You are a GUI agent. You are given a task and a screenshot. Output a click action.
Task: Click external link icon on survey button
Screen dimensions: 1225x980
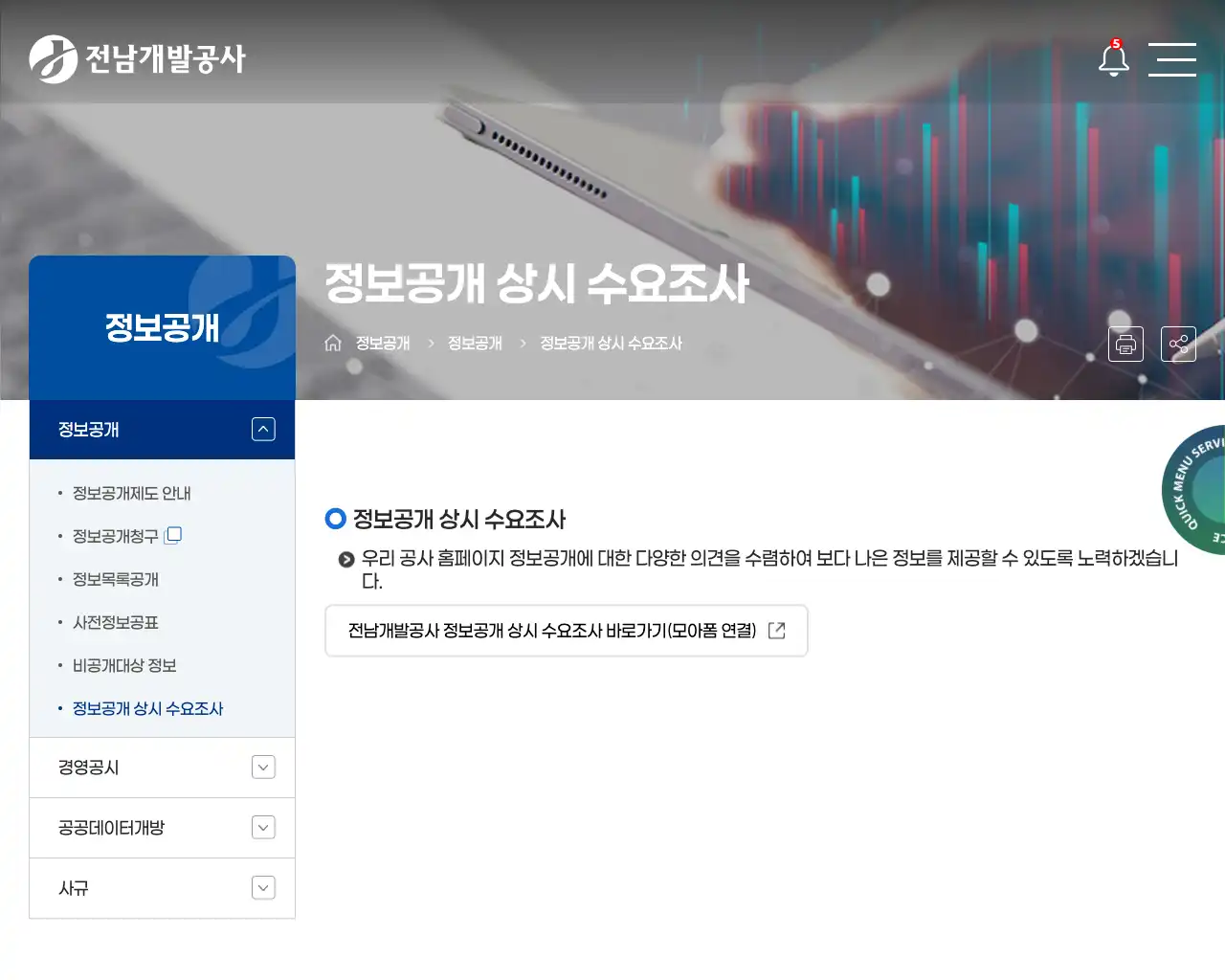pos(776,630)
